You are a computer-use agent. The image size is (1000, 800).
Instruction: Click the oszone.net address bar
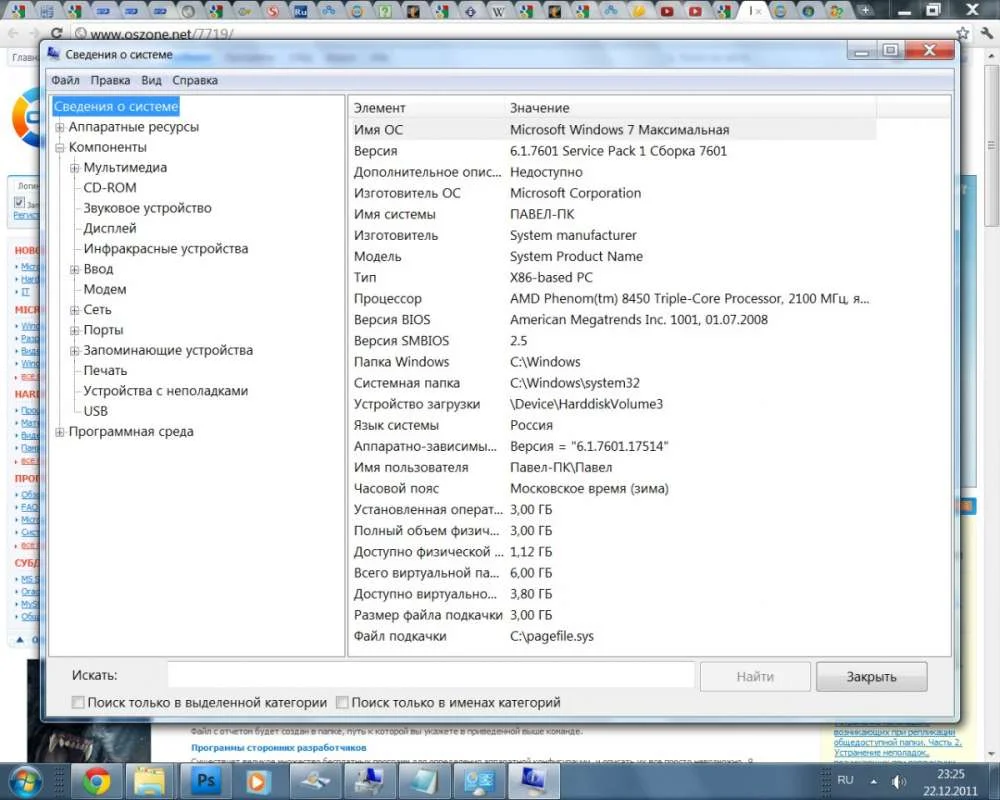coord(510,33)
